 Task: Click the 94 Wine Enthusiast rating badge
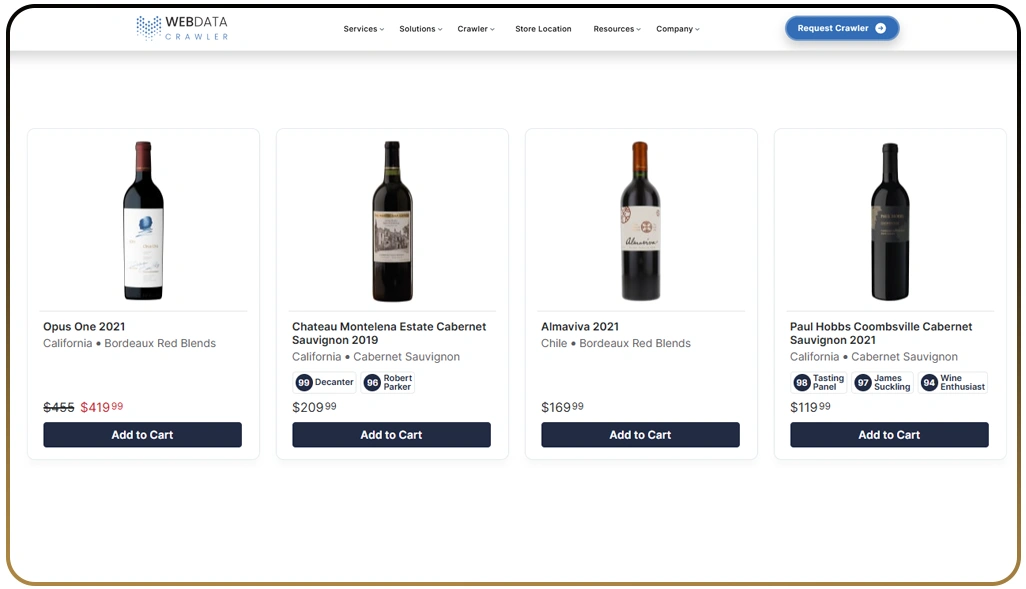pos(953,382)
